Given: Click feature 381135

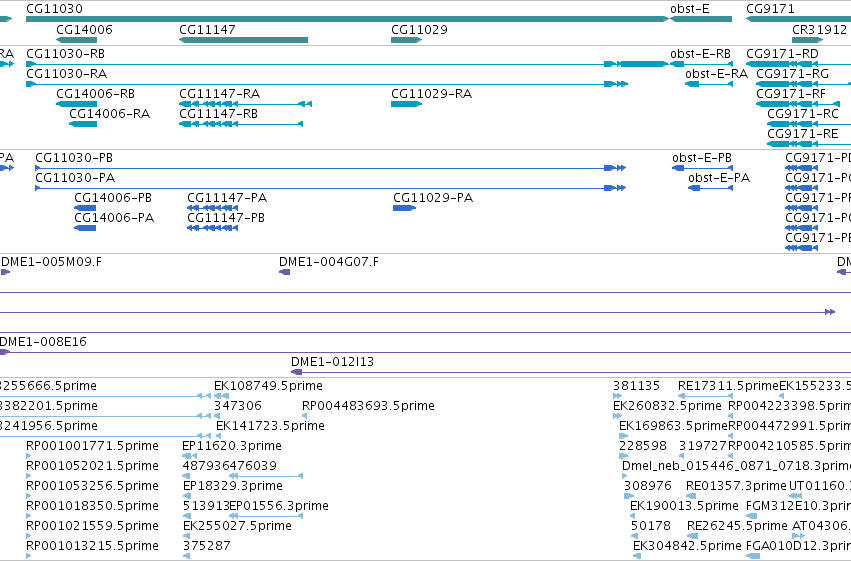Looking at the screenshot, I should pos(618,396).
